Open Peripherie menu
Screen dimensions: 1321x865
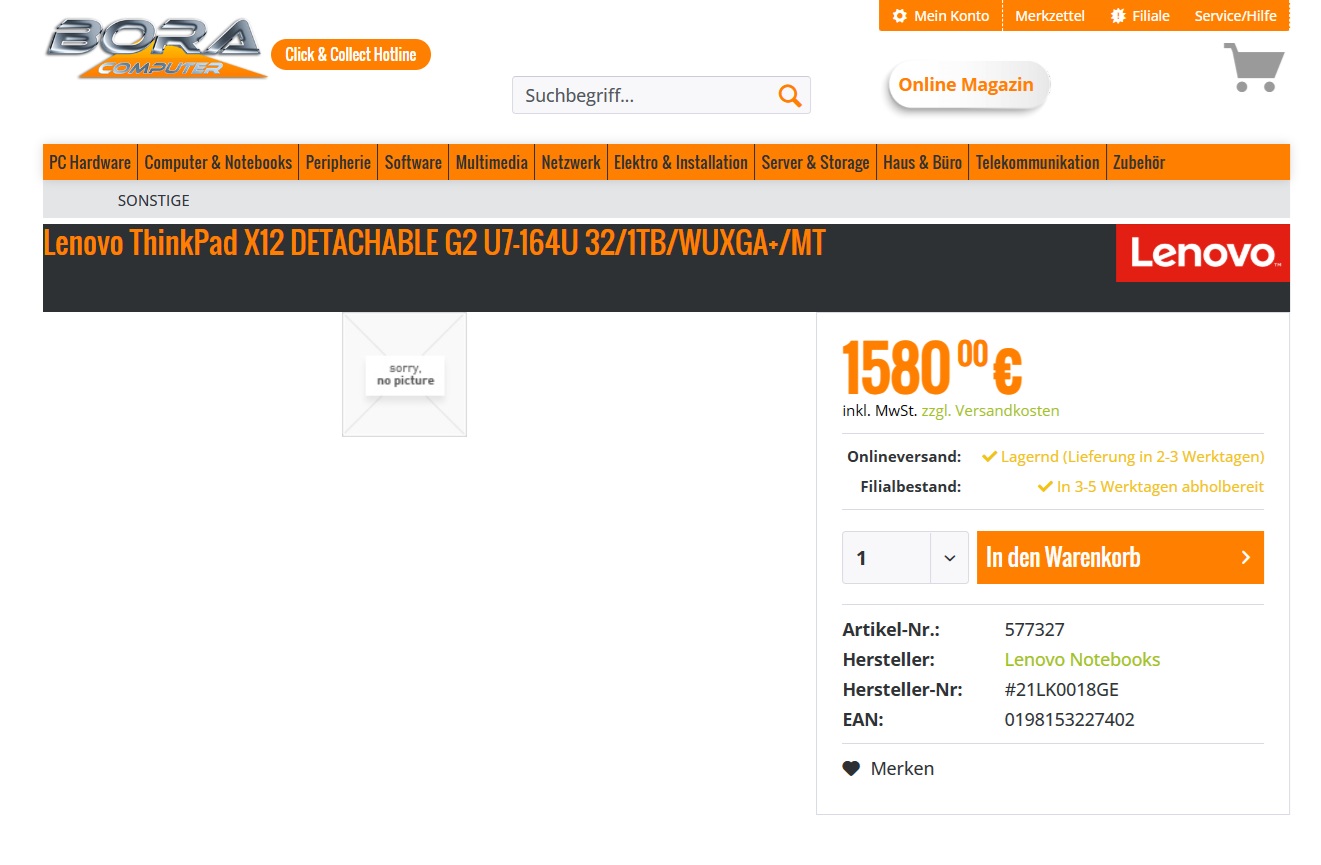pyautogui.click(x=338, y=162)
